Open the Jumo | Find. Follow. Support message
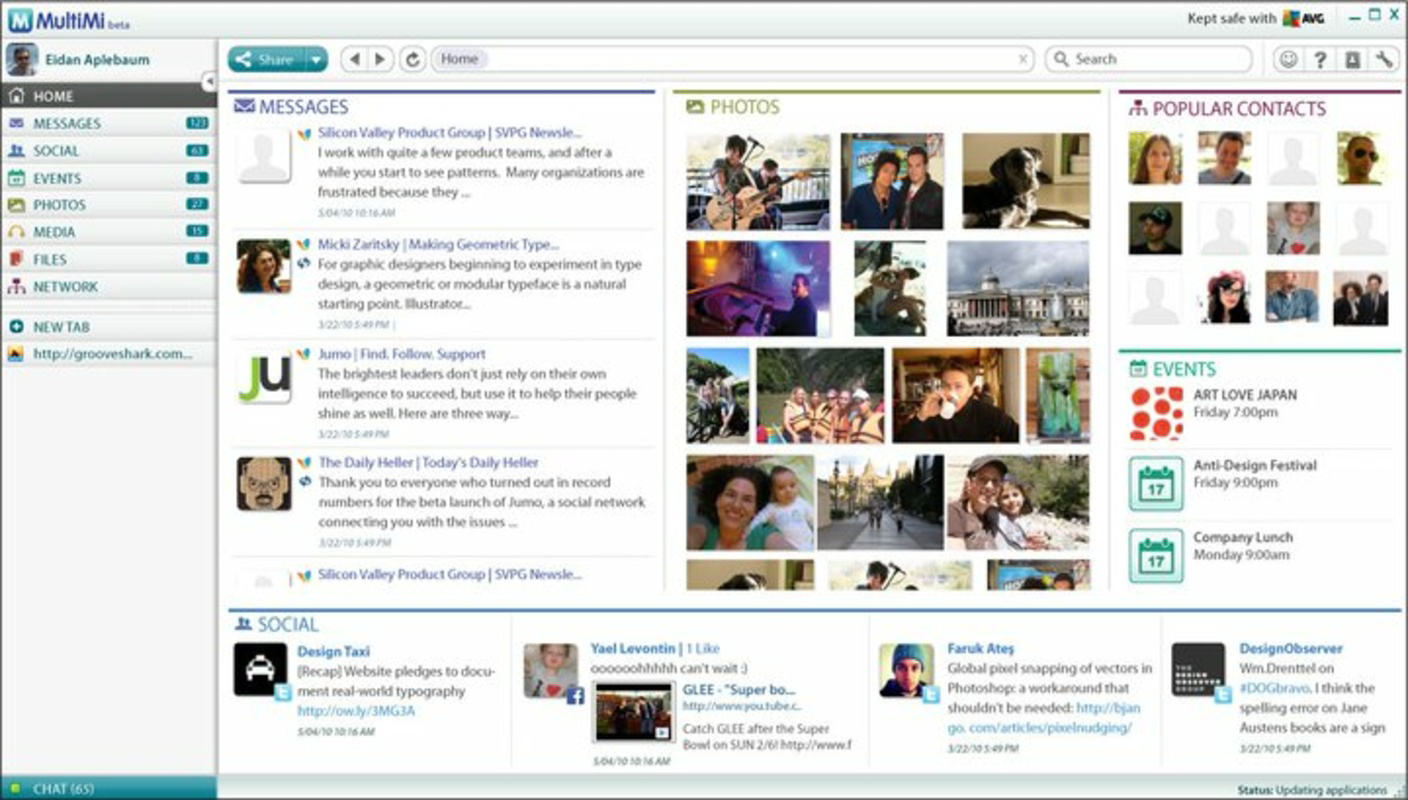Image resolution: width=1408 pixels, height=800 pixels. (402, 354)
